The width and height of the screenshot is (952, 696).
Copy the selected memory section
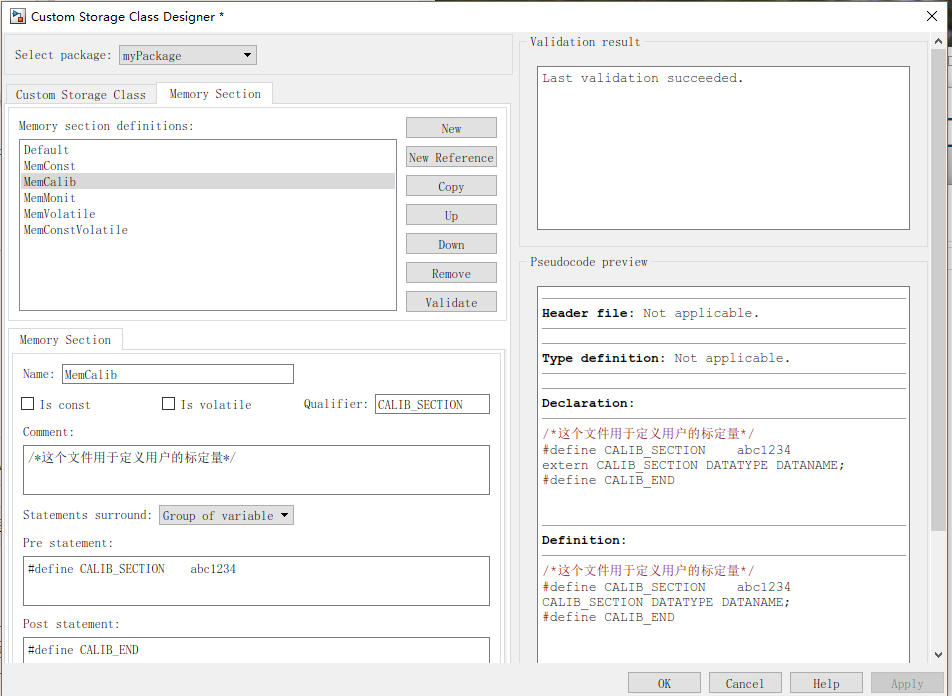click(x=451, y=186)
